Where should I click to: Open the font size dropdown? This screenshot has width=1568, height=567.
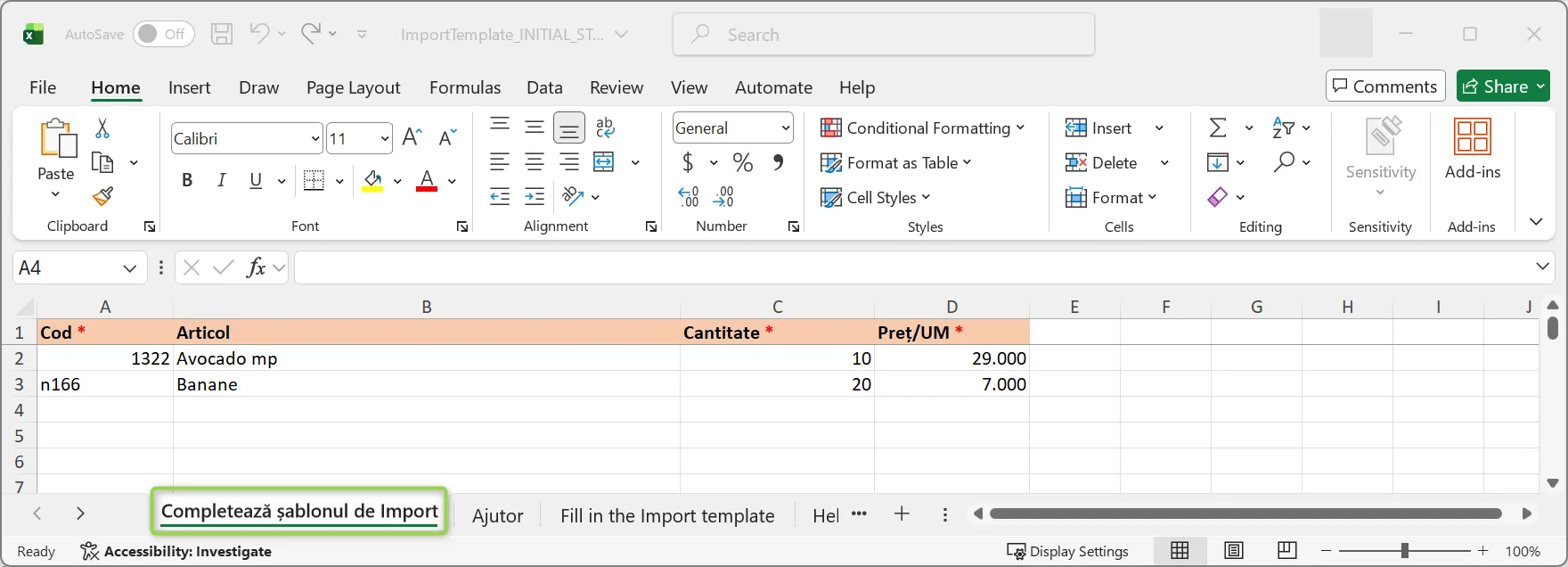tap(385, 138)
